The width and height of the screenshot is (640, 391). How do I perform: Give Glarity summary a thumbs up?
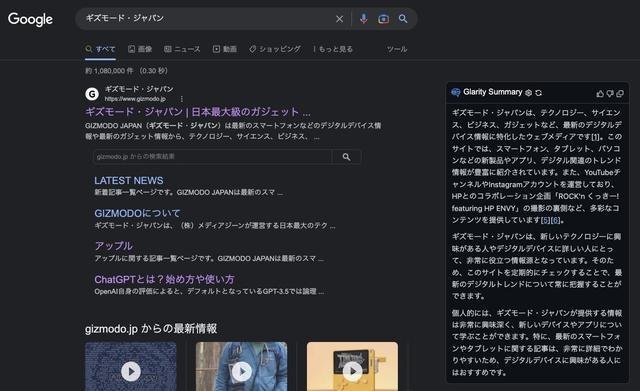pyautogui.click(x=600, y=94)
